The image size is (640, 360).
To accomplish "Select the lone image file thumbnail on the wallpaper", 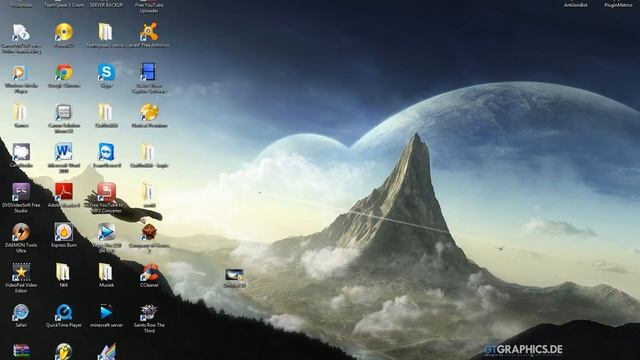I will (x=234, y=275).
